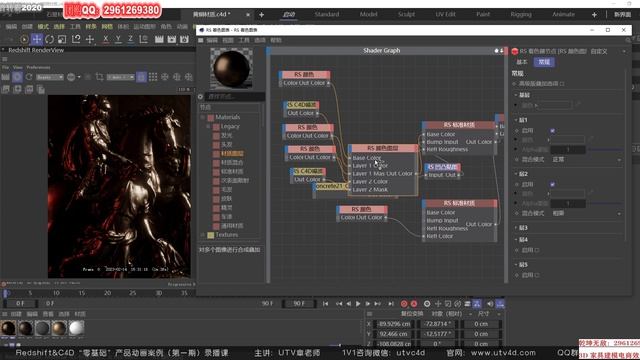Click the node search input field
The height and width of the screenshot is (360, 640).
point(235,97)
